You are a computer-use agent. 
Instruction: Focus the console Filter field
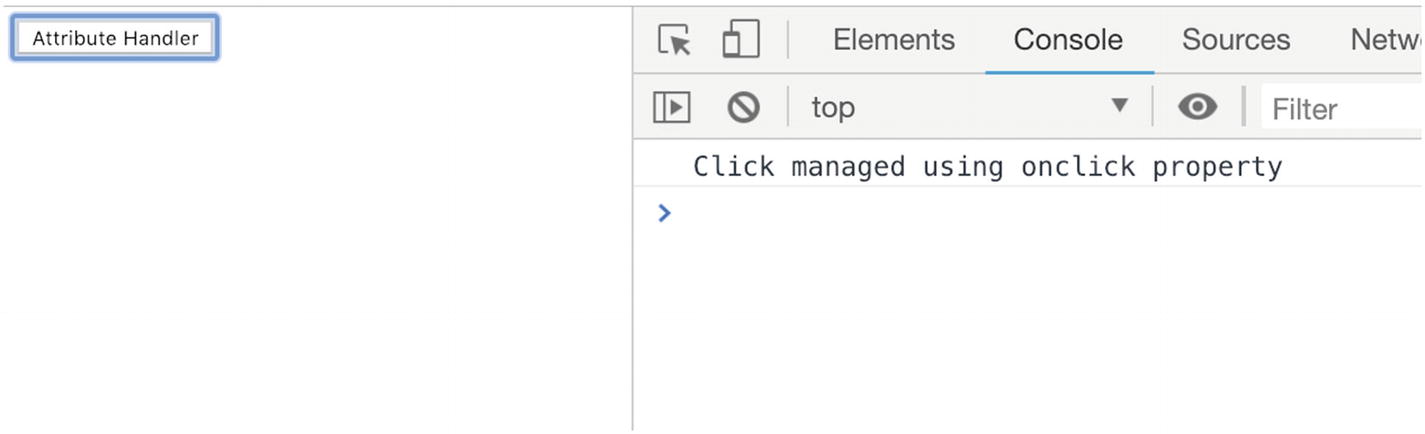coord(1342,108)
